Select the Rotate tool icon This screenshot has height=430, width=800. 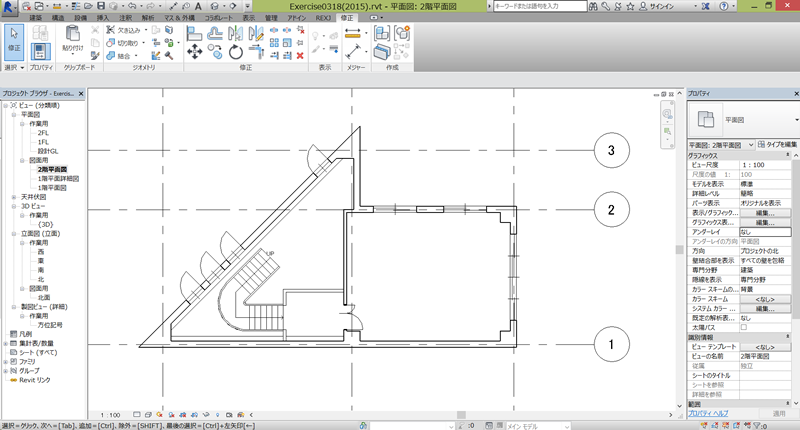235,52
